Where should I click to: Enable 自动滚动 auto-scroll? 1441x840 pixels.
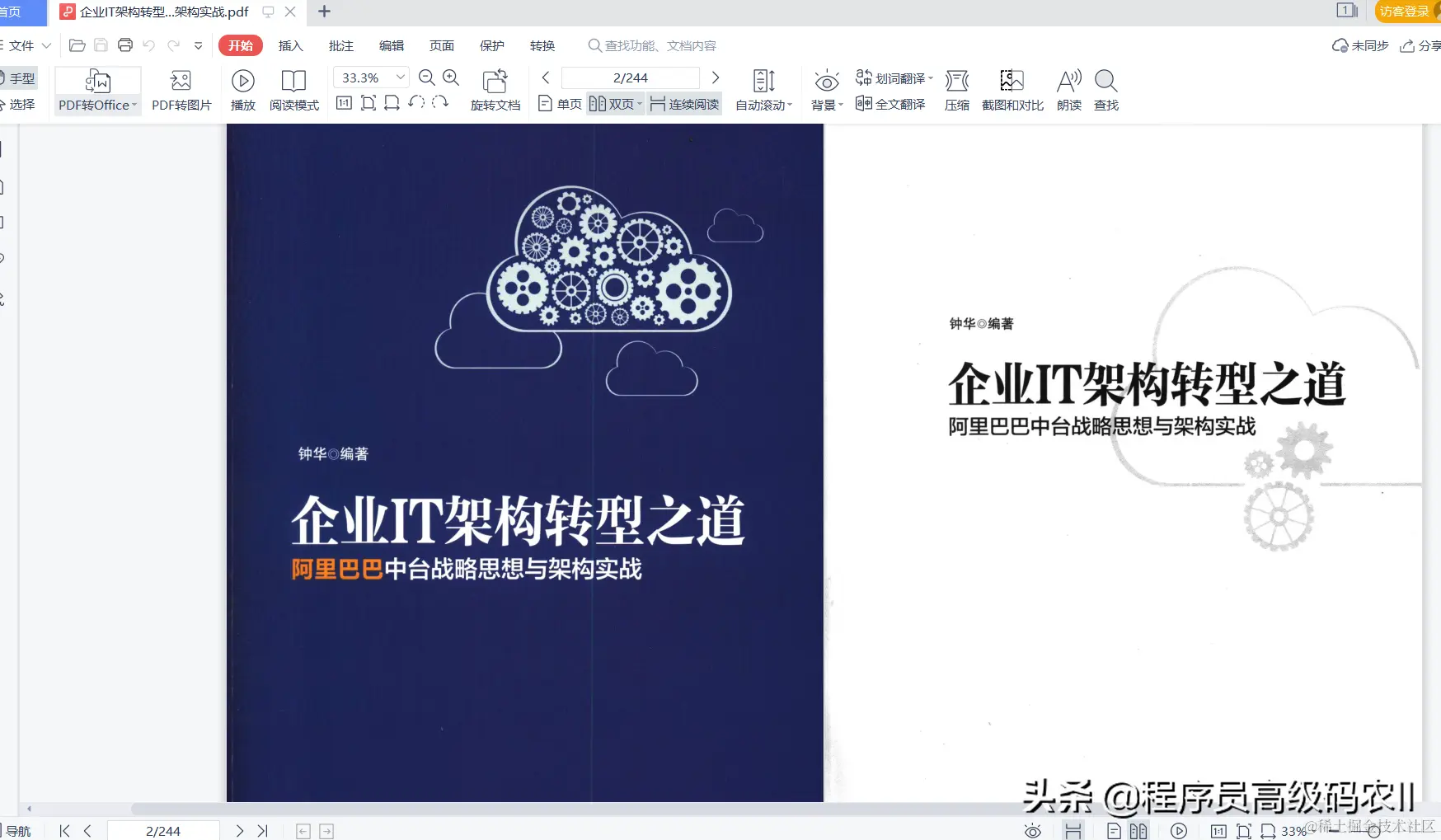click(x=763, y=89)
